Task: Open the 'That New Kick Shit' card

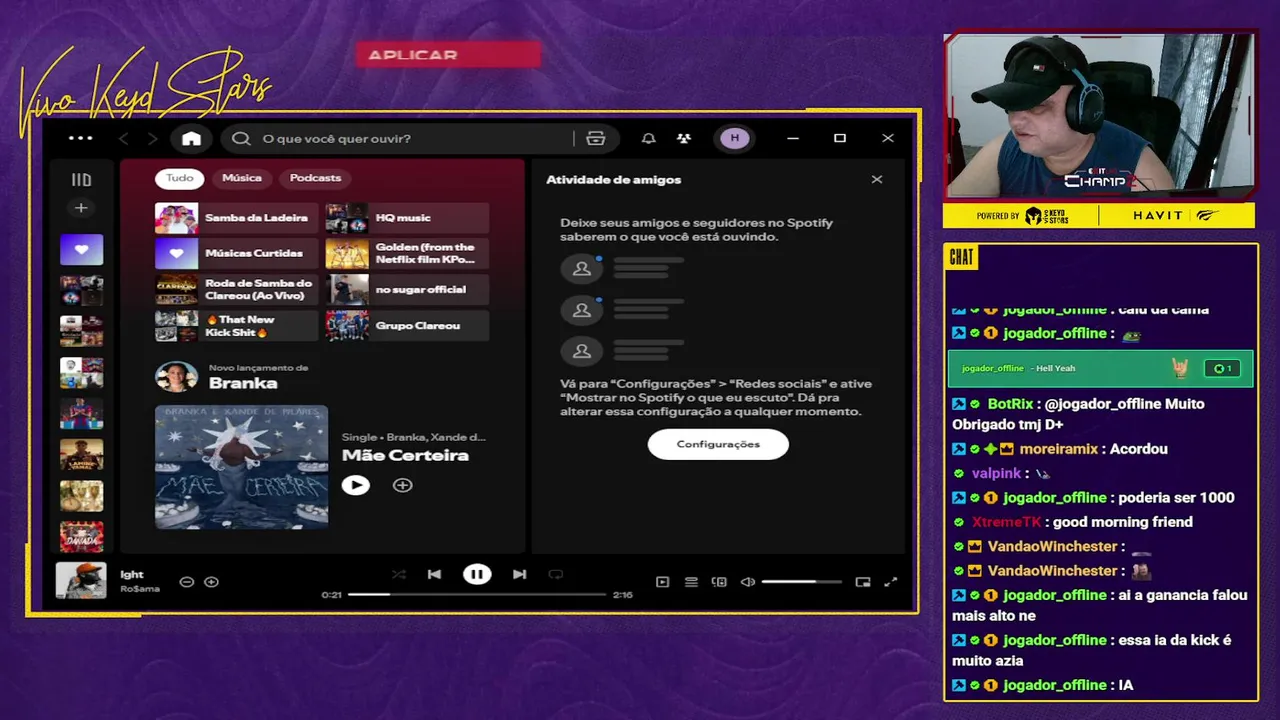Action: 236,326
